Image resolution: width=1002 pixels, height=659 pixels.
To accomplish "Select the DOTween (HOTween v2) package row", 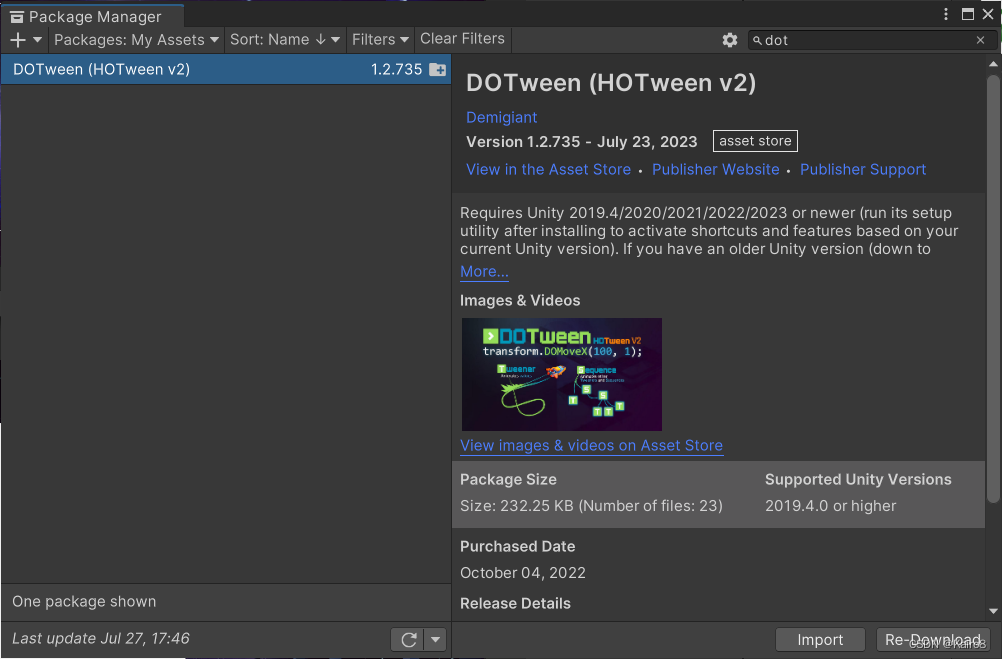I will 226,69.
